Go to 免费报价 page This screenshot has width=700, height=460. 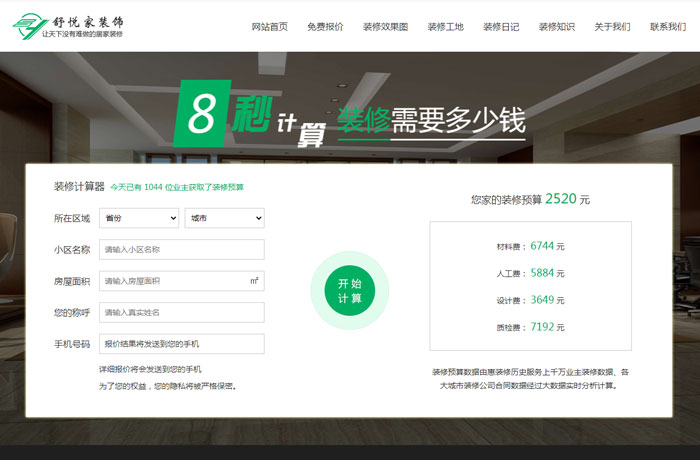325,27
